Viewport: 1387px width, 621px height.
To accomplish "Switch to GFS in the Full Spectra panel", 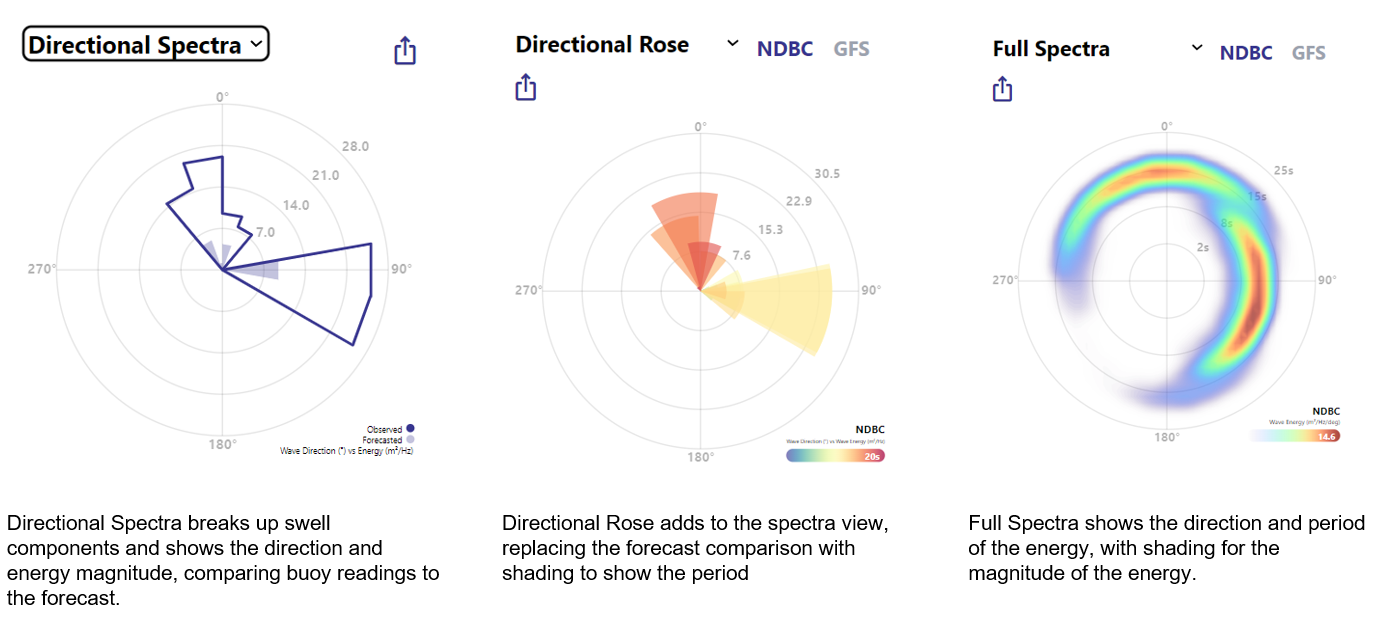I will (1309, 53).
